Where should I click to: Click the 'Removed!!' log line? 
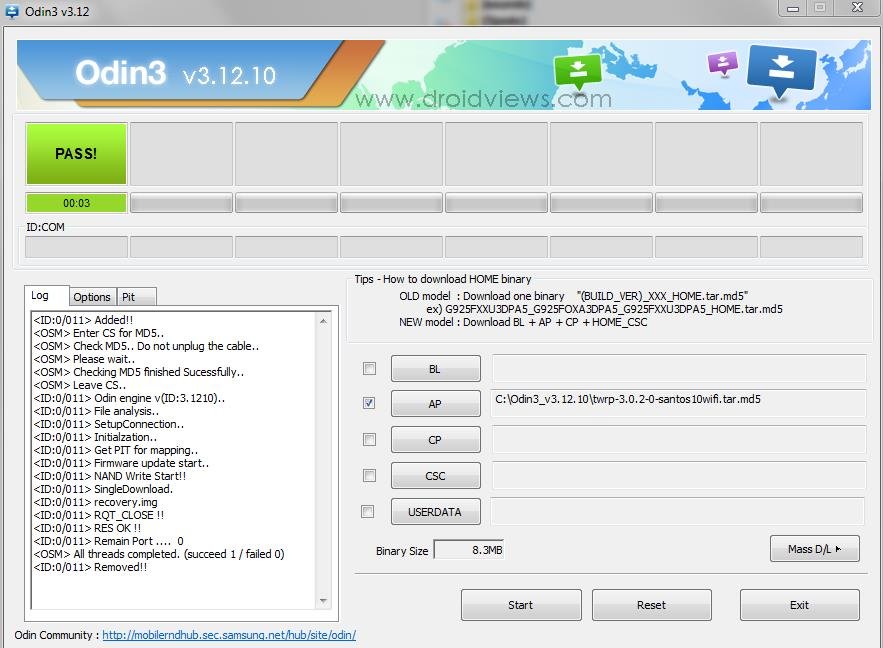pos(90,567)
